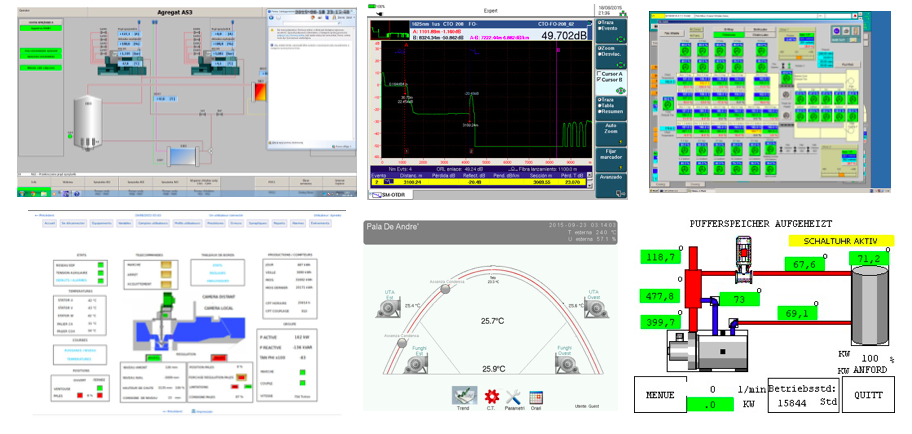Select the Funghi Ovest fan unit
The image size is (912, 434).
click(567, 364)
